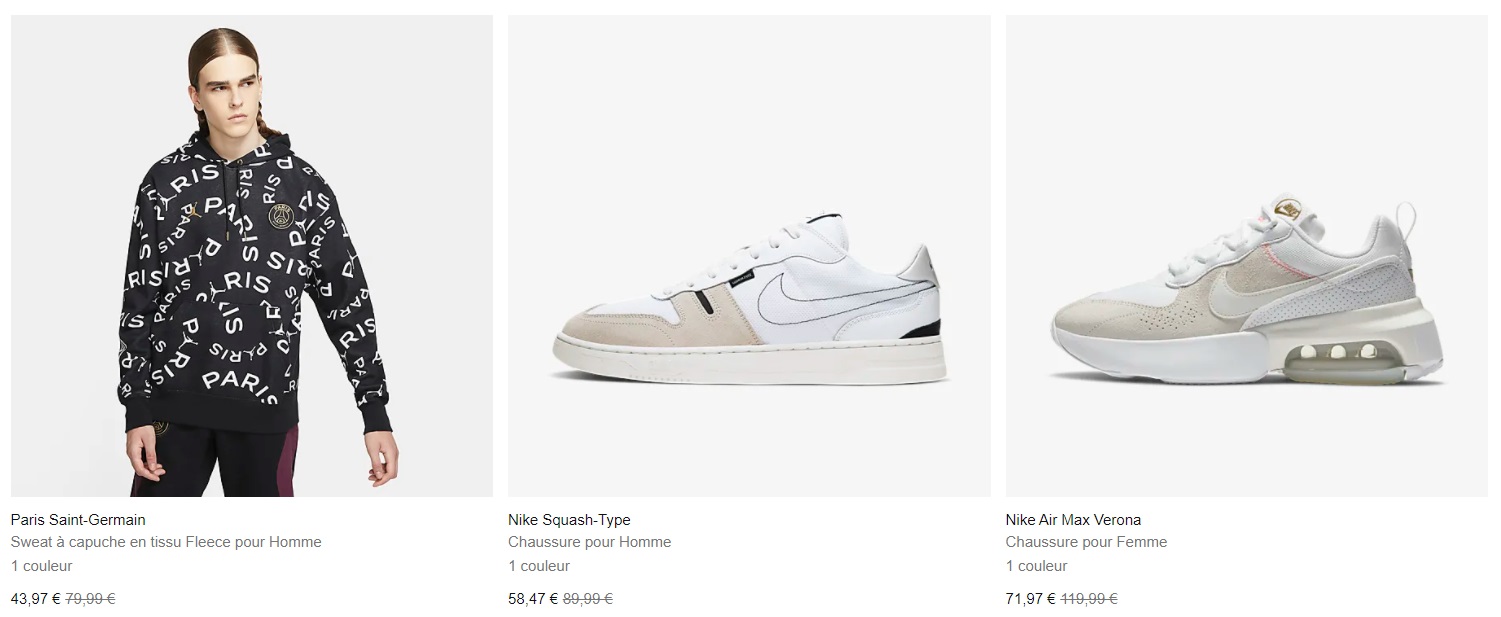Screen dimensions: 1501x617
Task: Click the crossed-out 119,99 € original price
Action: tap(1089, 599)
